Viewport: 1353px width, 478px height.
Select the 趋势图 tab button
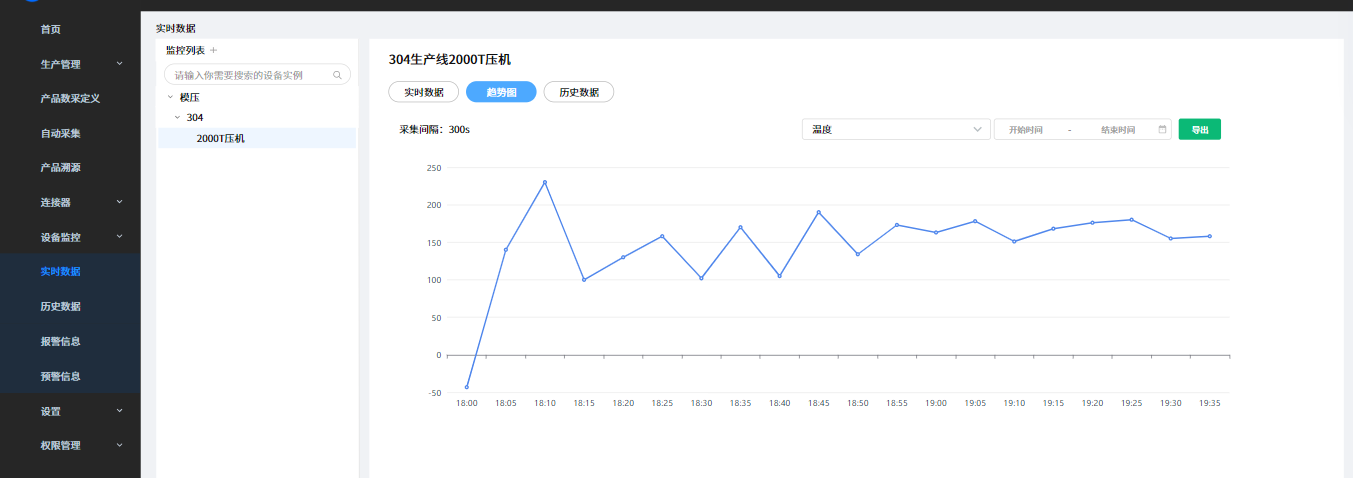(x=501, y=92)
